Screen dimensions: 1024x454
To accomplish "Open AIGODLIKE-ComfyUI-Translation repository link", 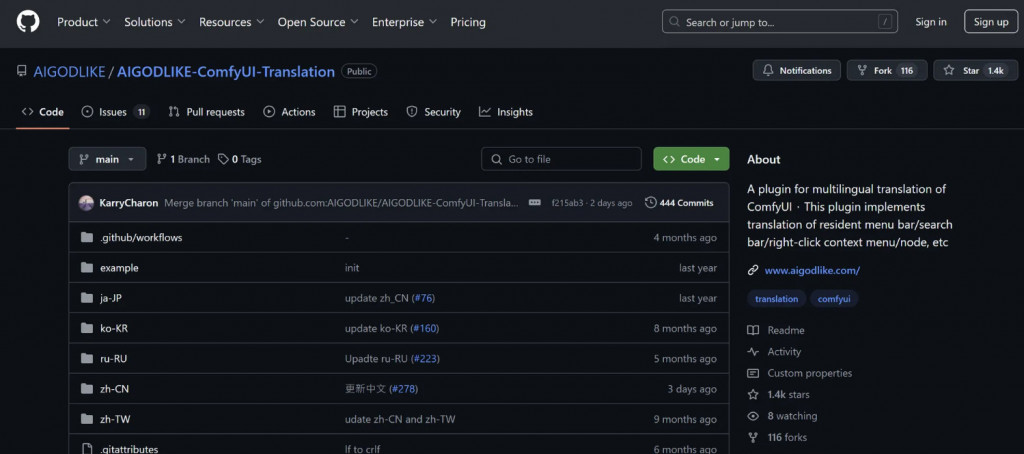I will click(x=225, y=71).
